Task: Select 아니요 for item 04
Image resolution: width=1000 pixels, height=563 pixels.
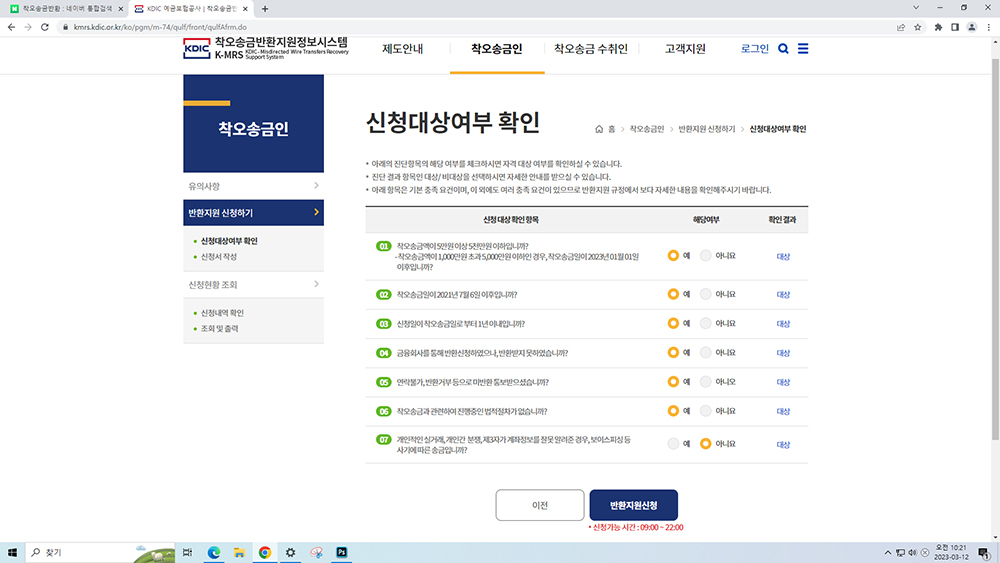Action: click(x=705, y=353)
